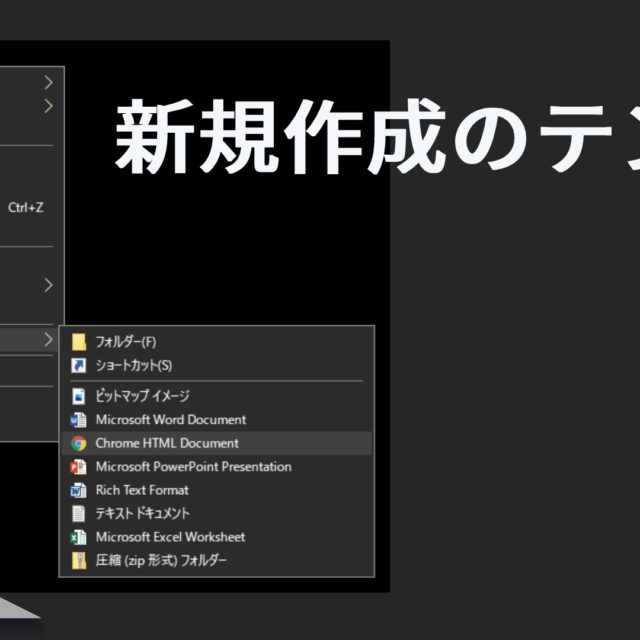640x640 pixels.
Task: Click the Chrome logo icon
Action: pos(79,443)
